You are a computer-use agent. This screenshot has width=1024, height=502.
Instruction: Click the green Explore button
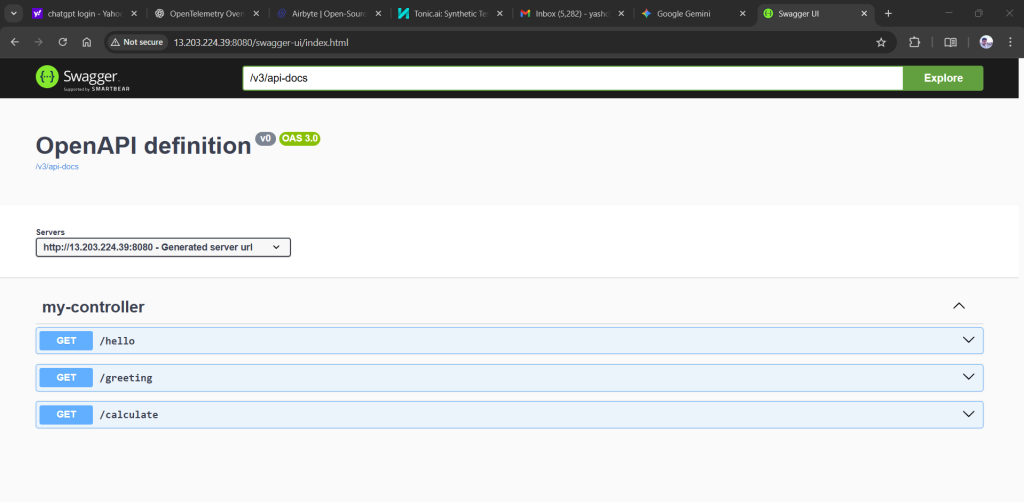point(943,78)
